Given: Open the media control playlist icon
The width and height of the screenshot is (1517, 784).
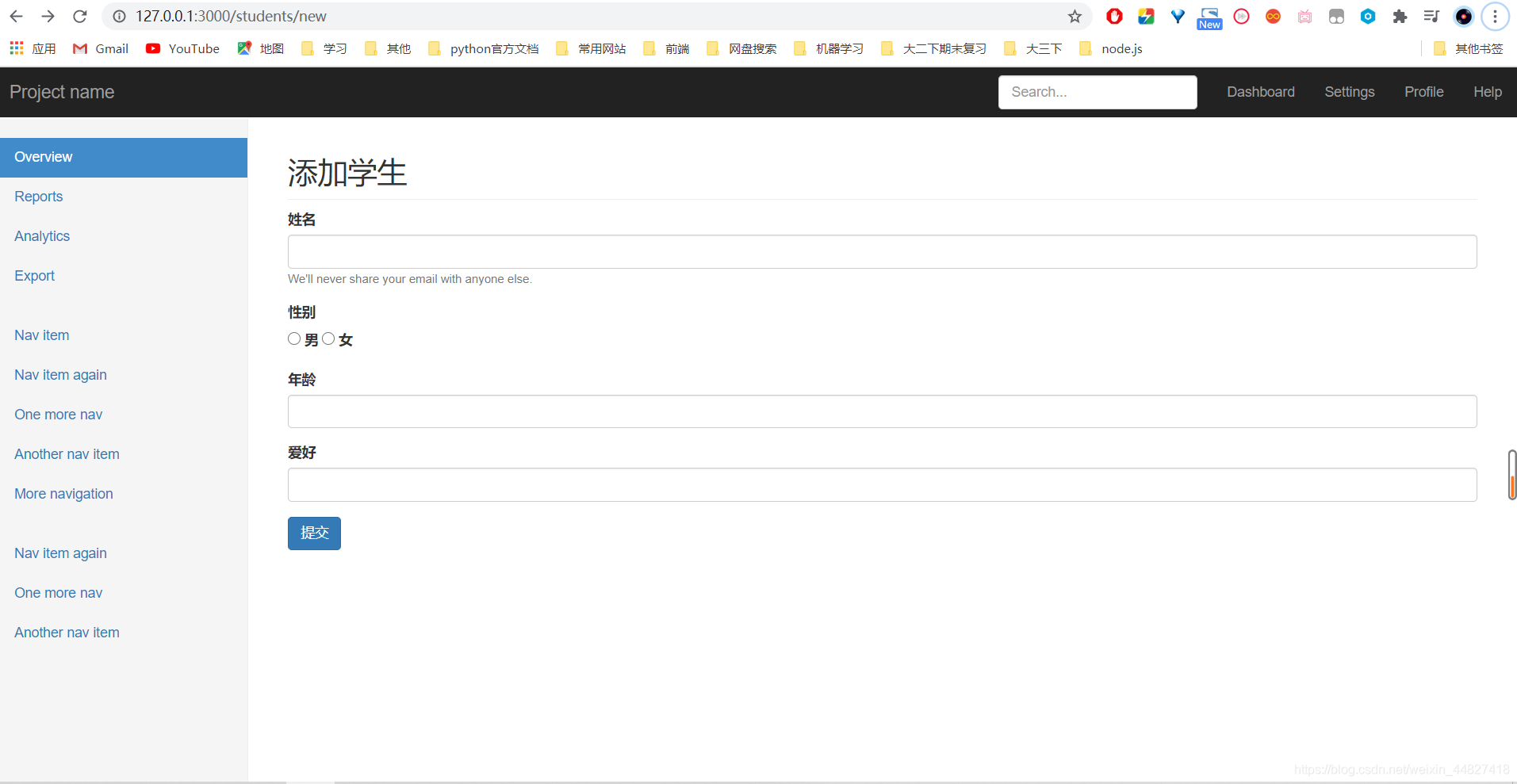Looking at the screenshot, I should point(1431,16).
